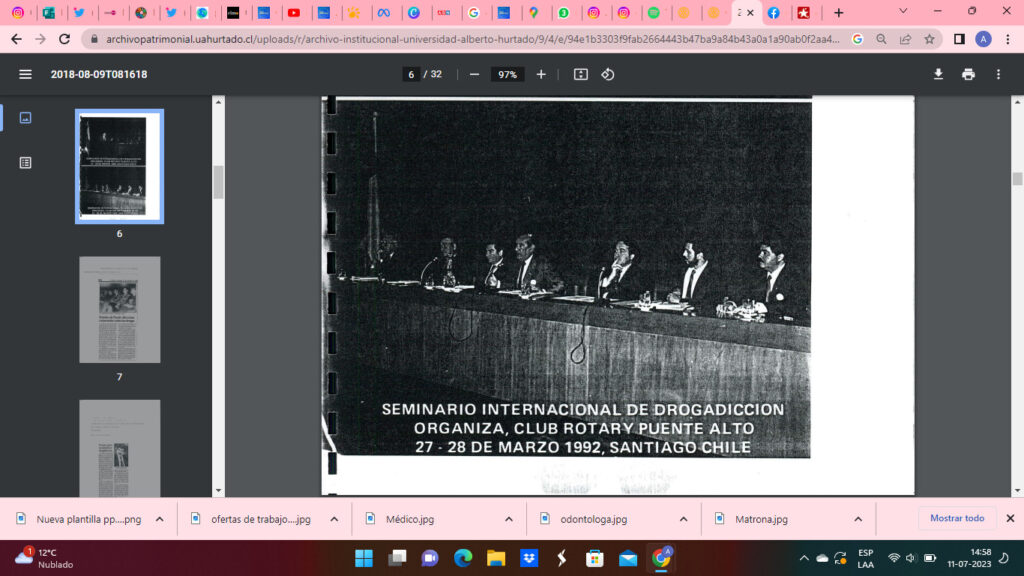Screen dimensions: 1024x576
Task: Open a new browser tab
Action: point(839,12)
